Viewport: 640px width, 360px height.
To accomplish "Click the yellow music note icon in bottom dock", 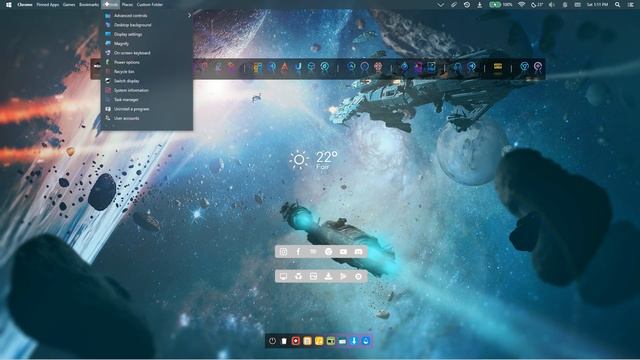I will click(x=319, y=341).
